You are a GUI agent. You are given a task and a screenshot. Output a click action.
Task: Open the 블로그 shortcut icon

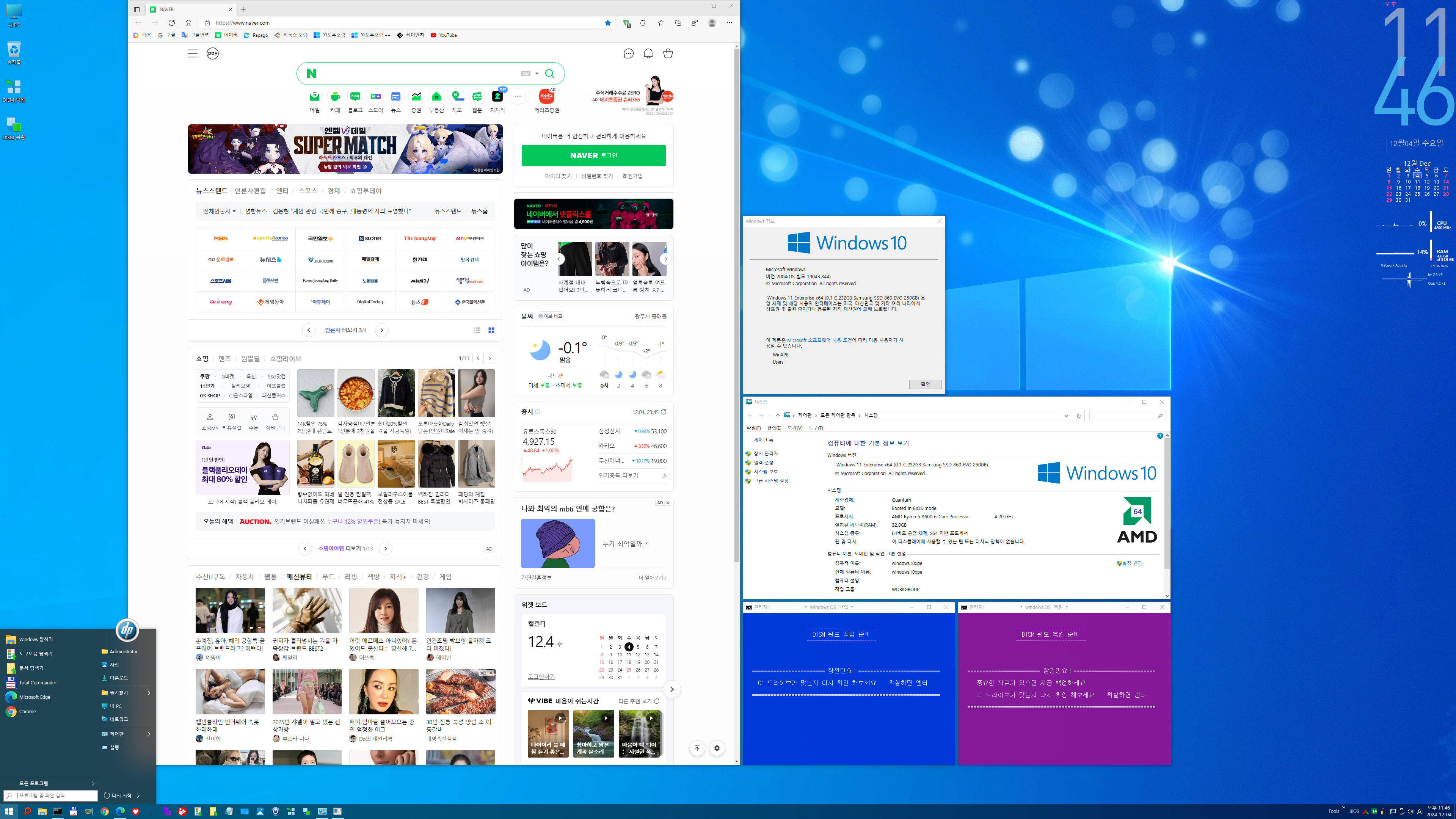(355, 97)
